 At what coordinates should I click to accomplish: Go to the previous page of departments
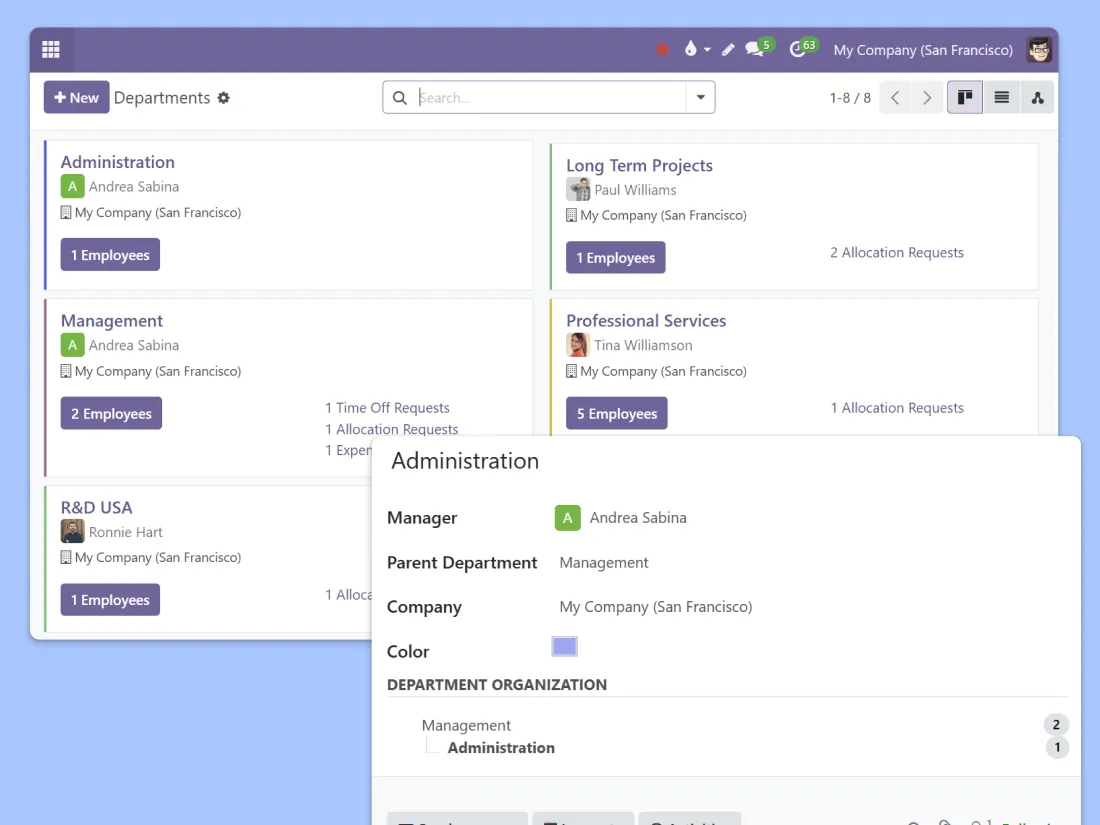coord(895,98)
